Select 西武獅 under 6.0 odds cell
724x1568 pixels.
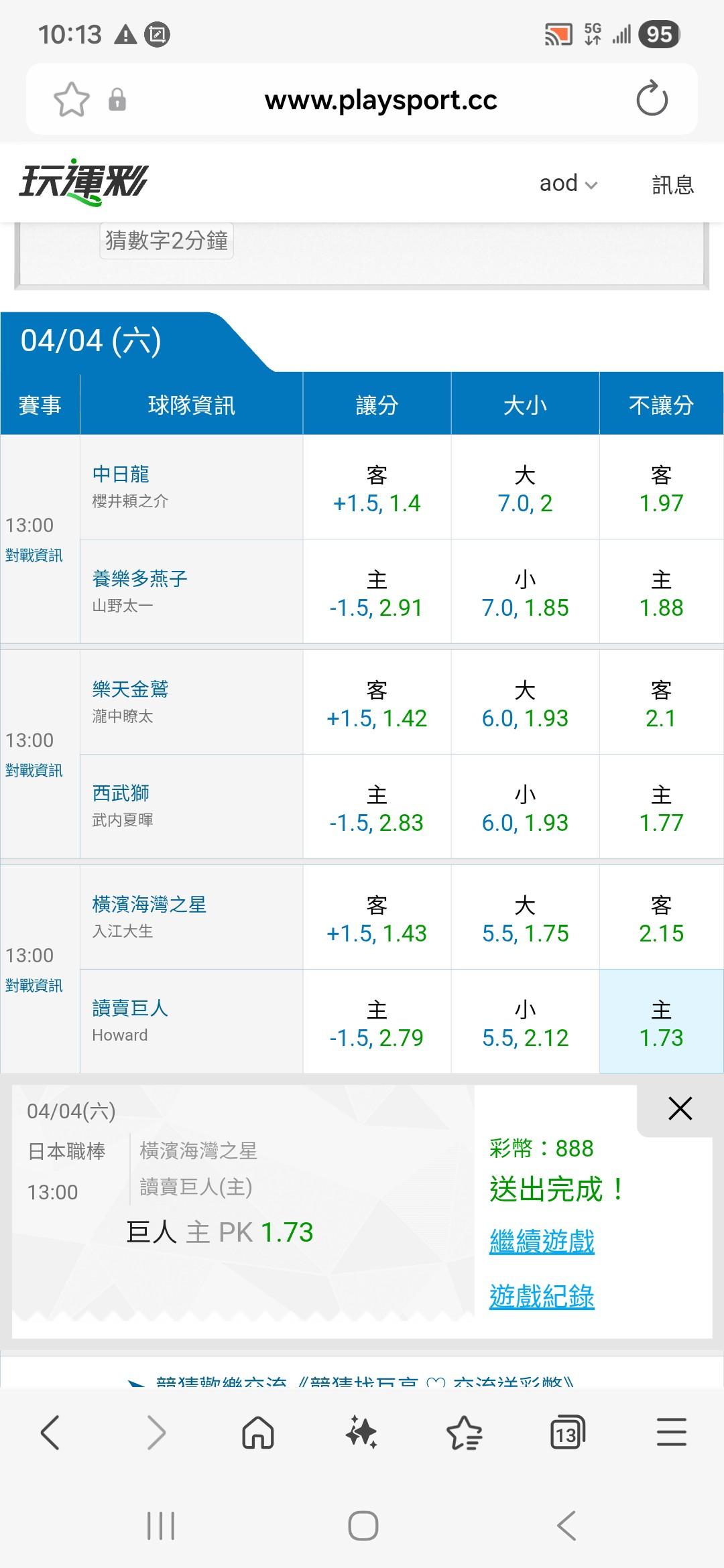[525, 808]
